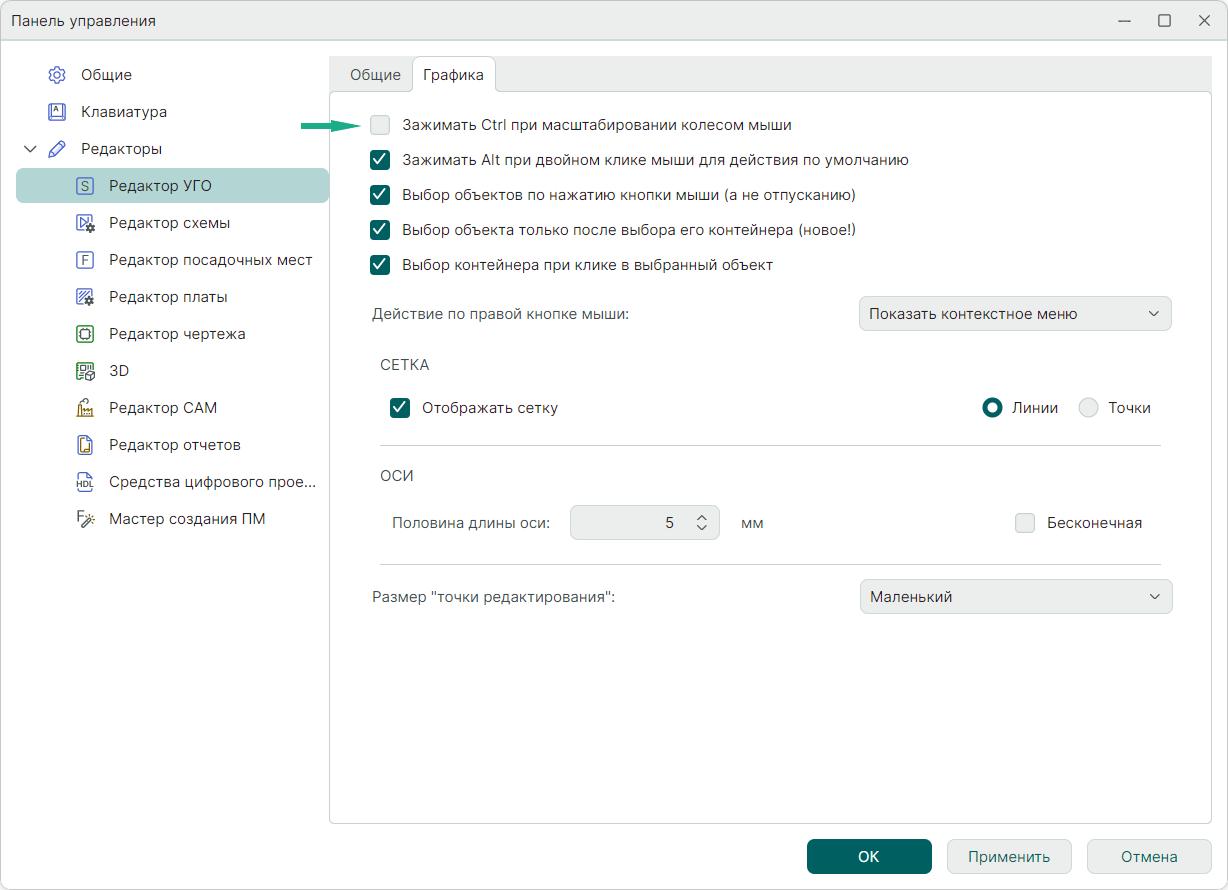1228x890 pixels.
Task: Expand the Размер точки редактирования dropdown
Action: [1014, 597]
